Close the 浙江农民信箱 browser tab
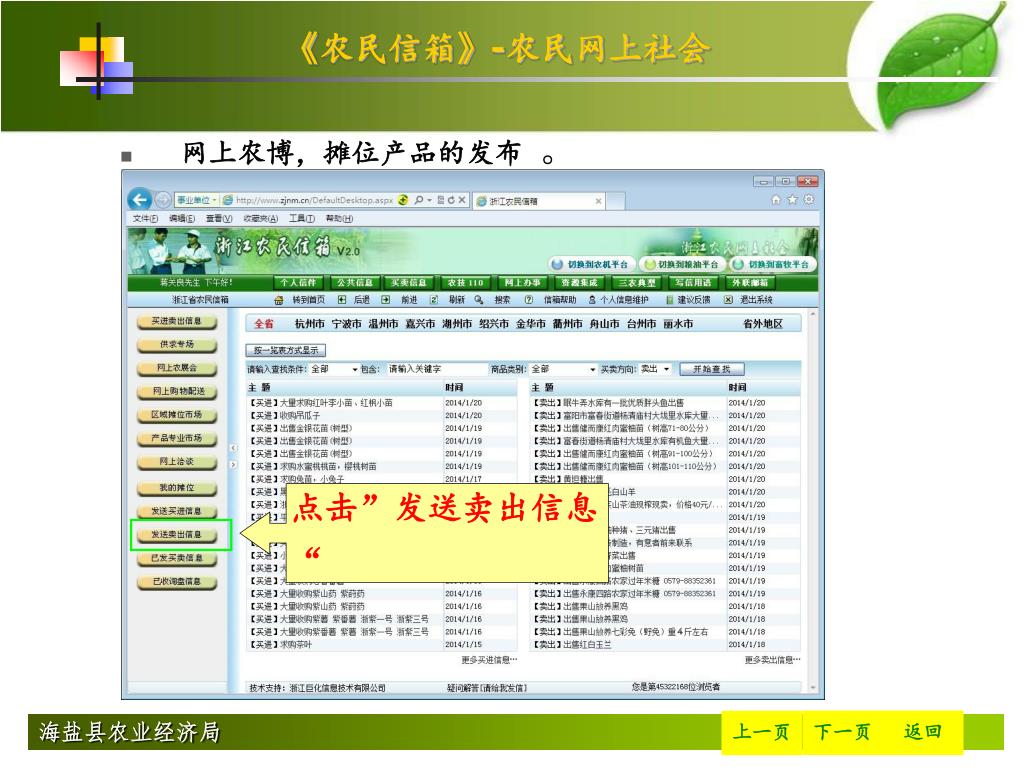 coord(598,201)
